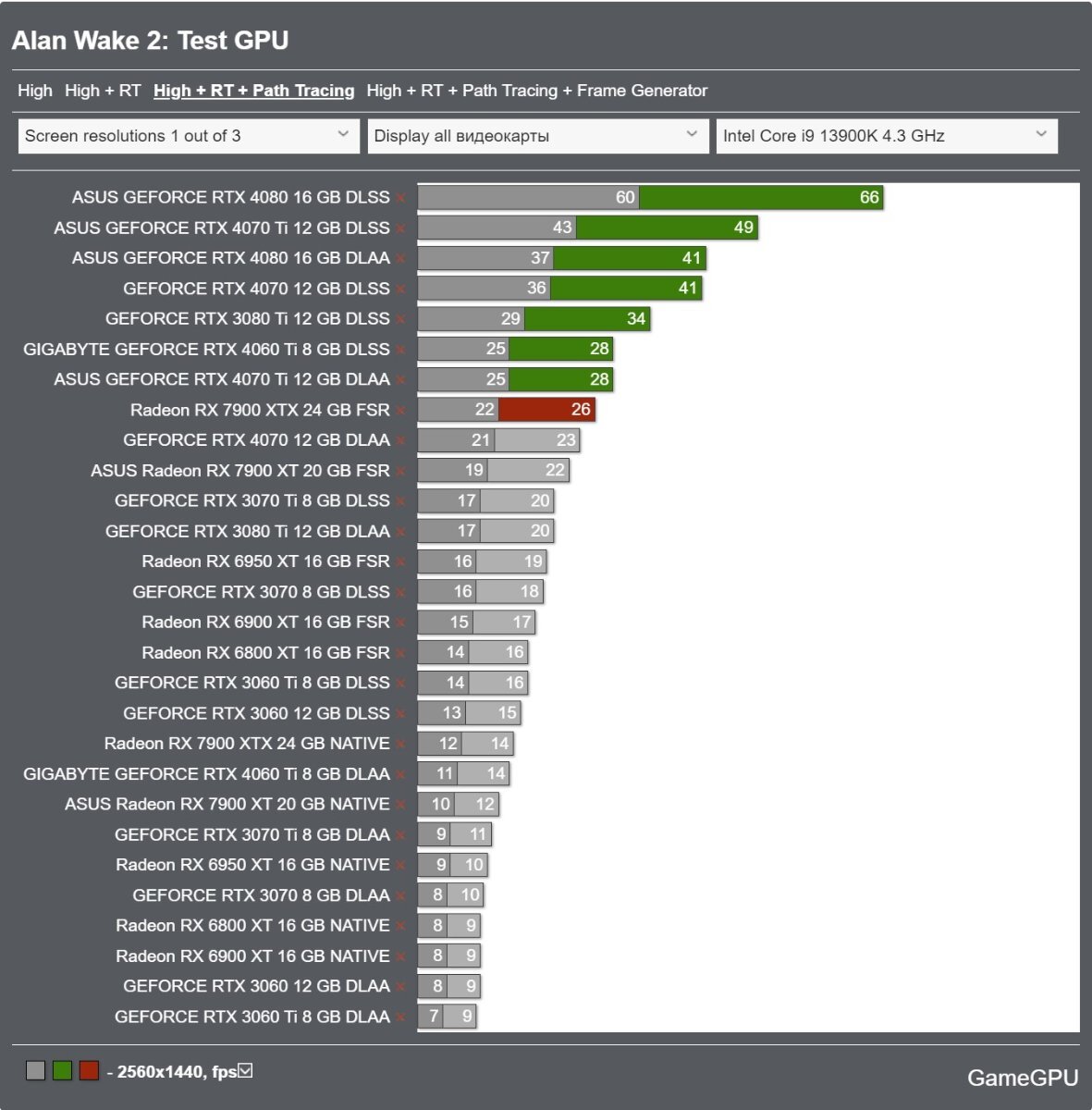Click the GameGPU logo text
Screen dimensions: 1092x1110
(1023, 1078)
